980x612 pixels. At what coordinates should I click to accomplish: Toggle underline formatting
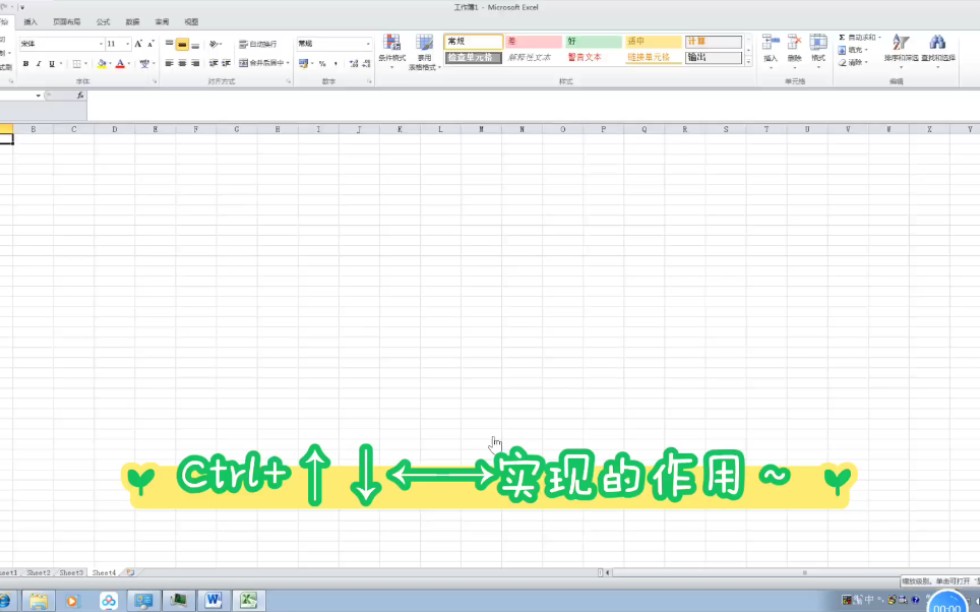[52, 63]
